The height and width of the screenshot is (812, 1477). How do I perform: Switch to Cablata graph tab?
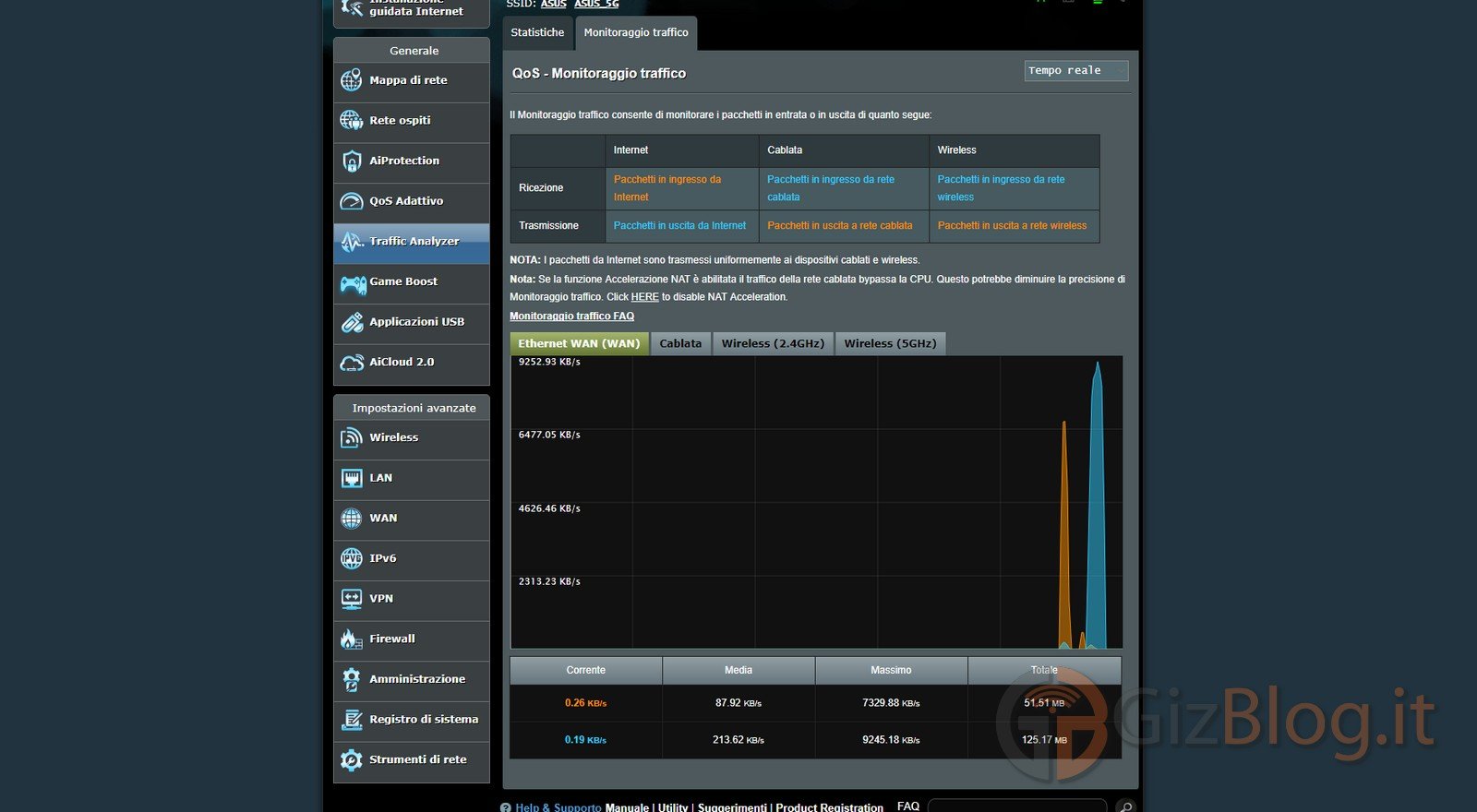point(680,343)
